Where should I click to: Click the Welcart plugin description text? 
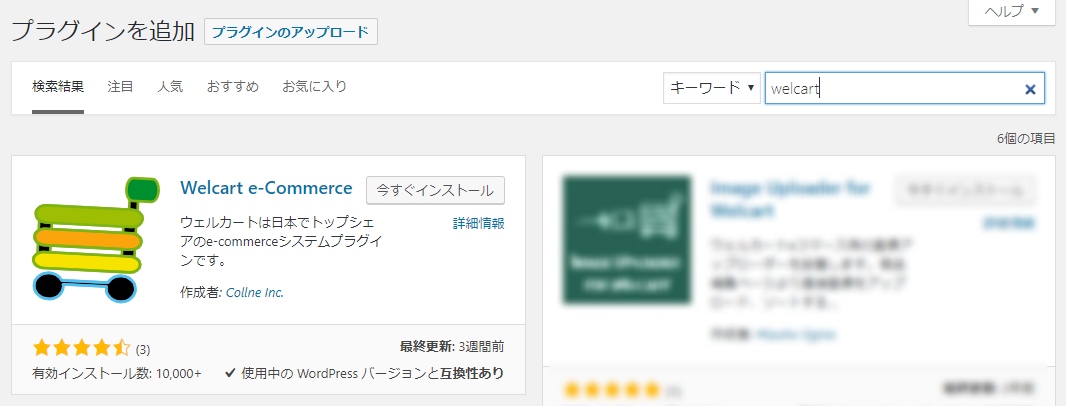click(281, 241)
